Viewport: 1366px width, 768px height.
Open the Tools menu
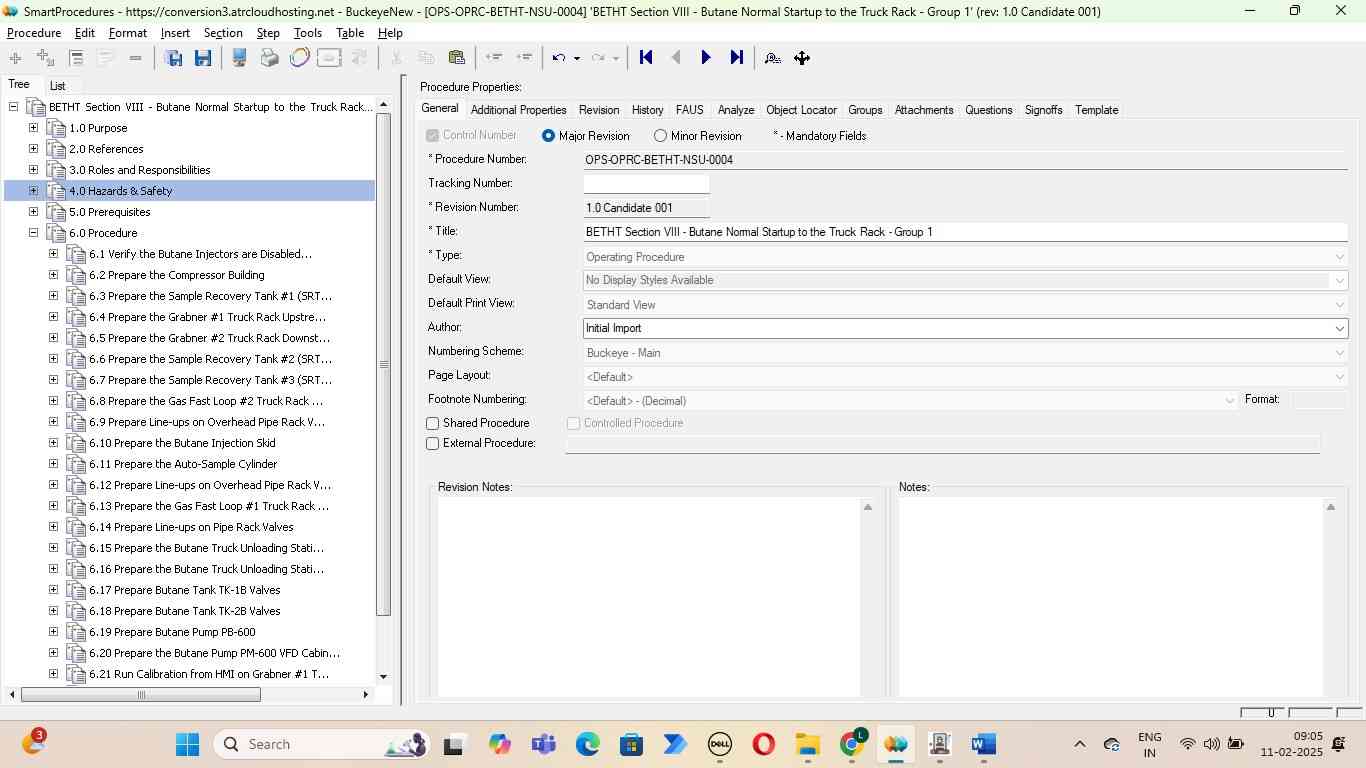307,33
